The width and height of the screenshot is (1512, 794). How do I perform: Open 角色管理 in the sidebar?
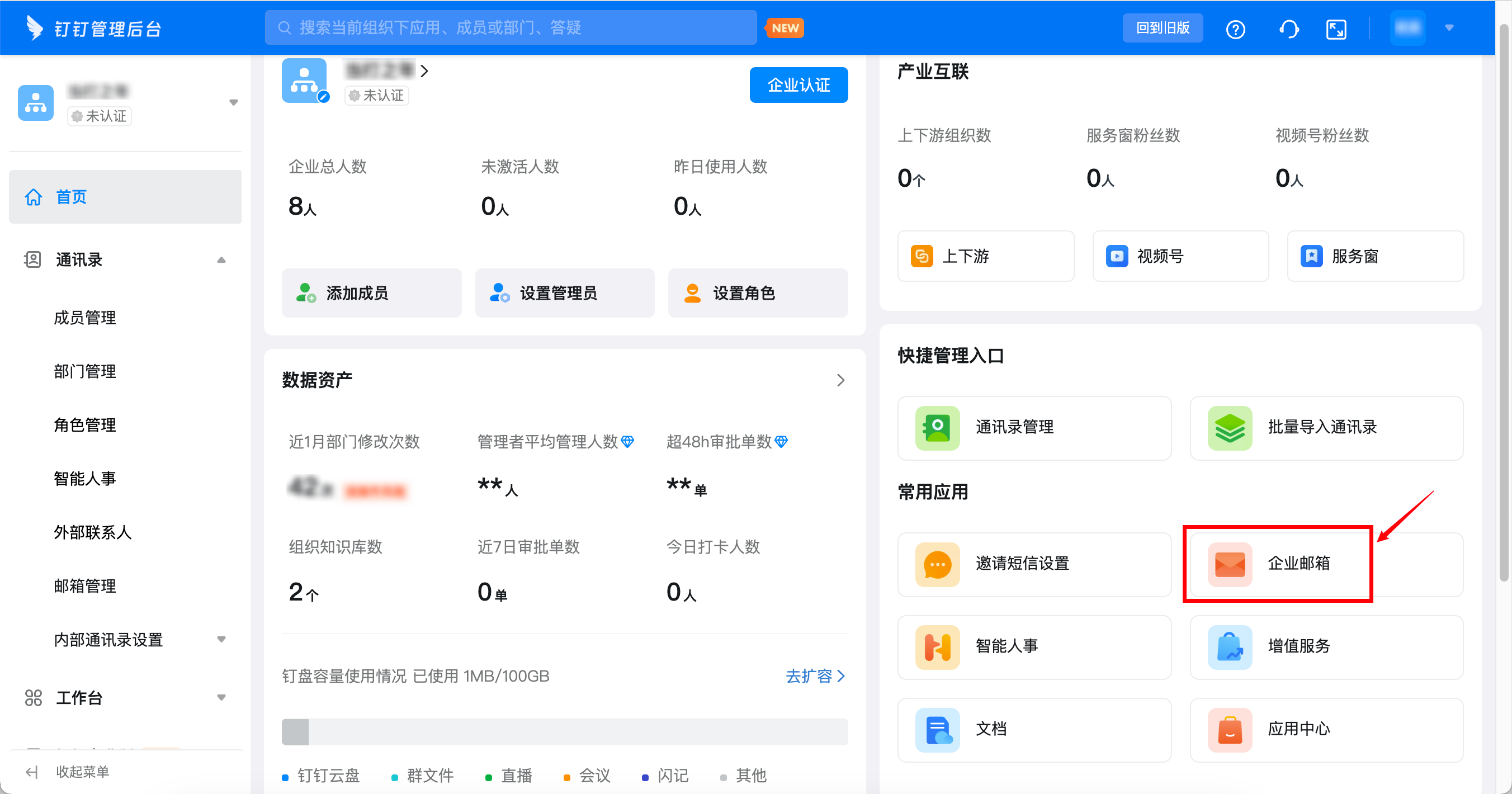[x=85, y=425]
